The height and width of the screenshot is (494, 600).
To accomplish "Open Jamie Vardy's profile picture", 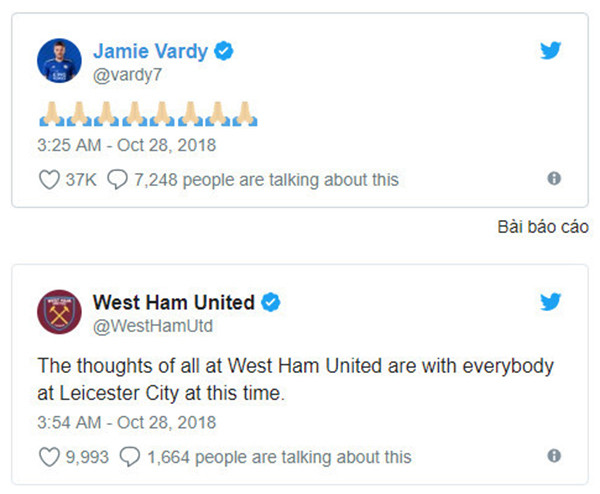I will pos(60,61).
